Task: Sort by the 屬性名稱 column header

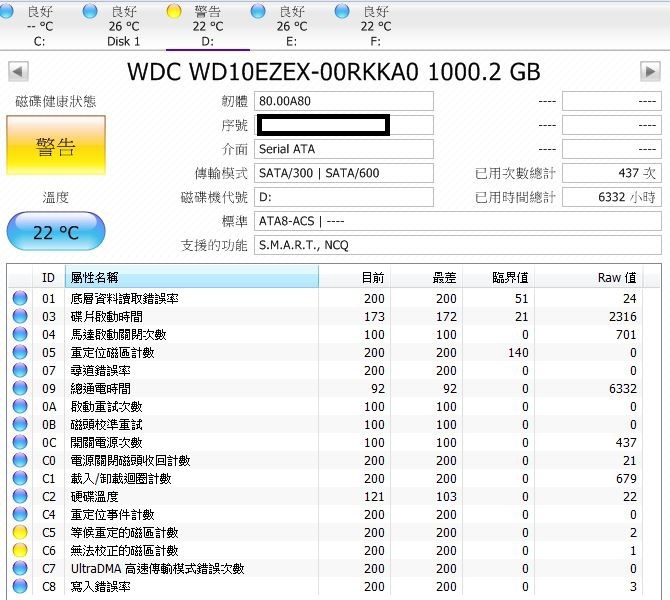Action: (191, 277)
